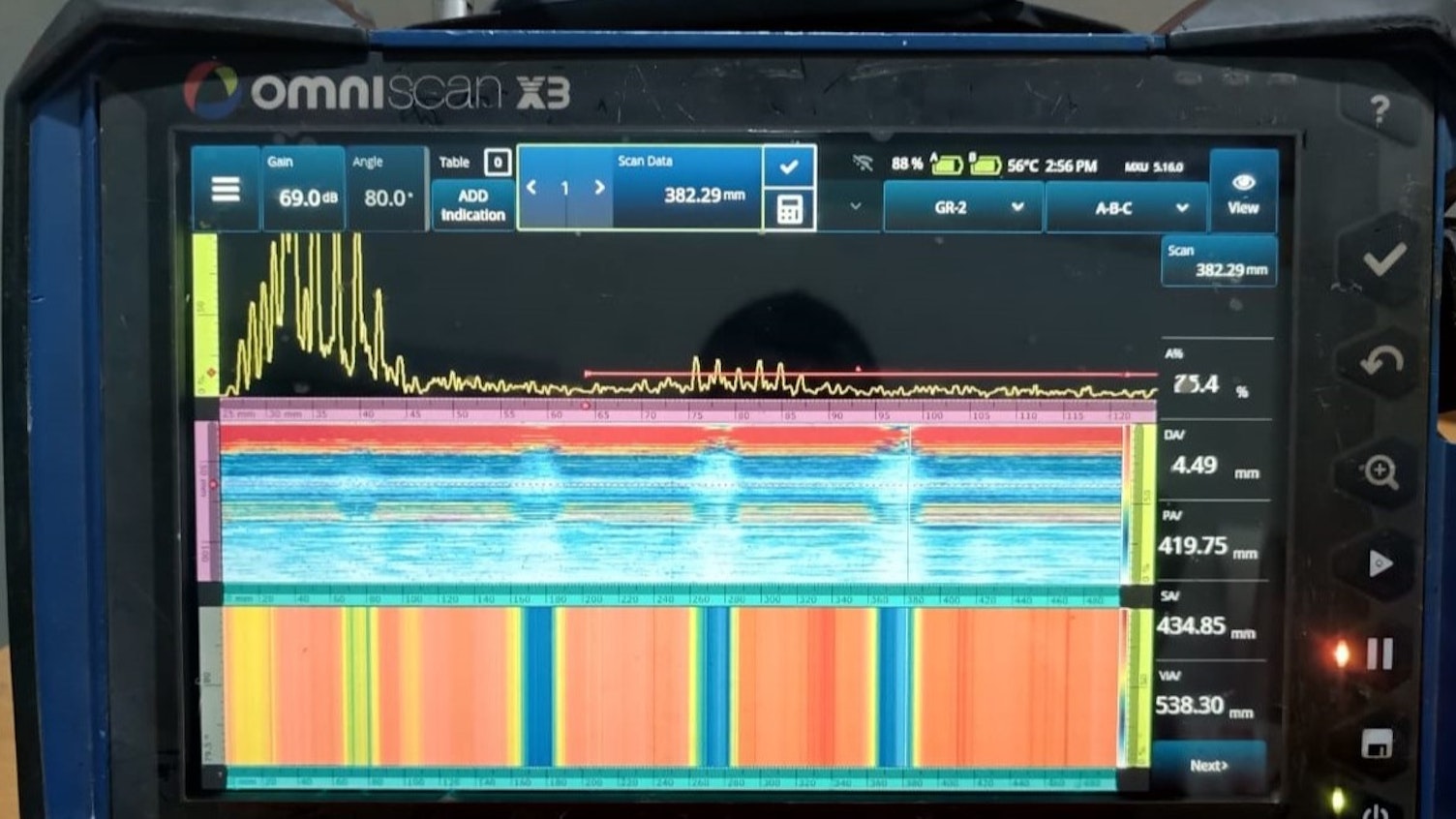
Task: Tap the ADD Indication button
Action: (x=472, y=205)
